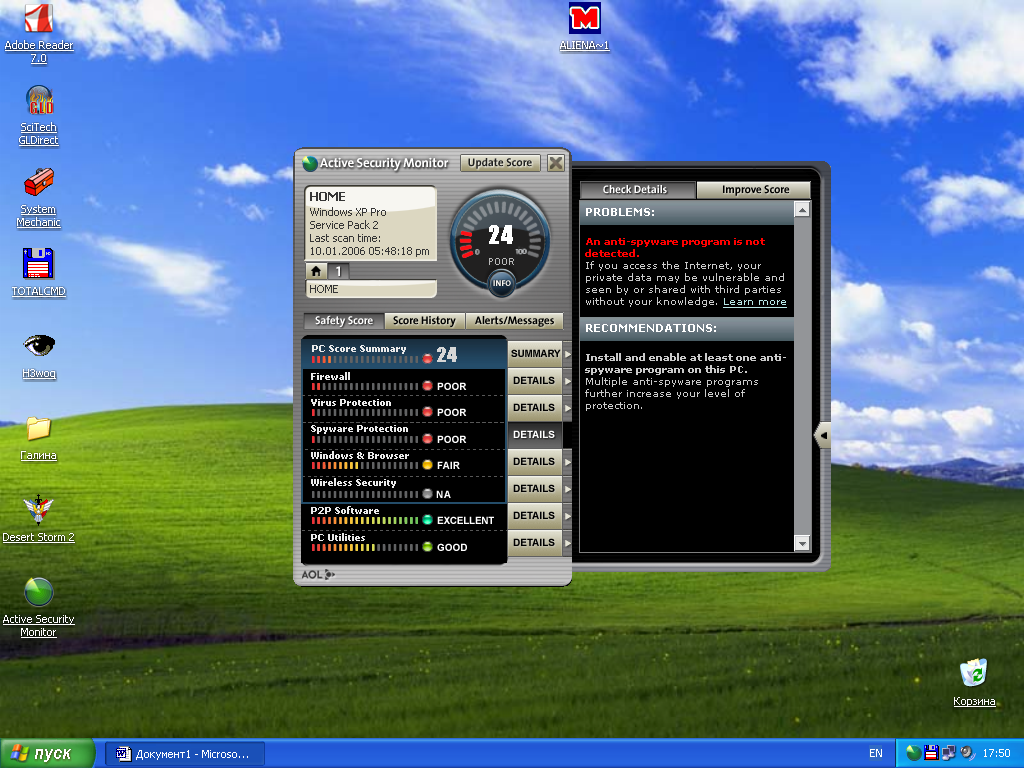Click the details panel scroll down arrow
Viewport: 1024px width, 768px height.
pos(802,543)
